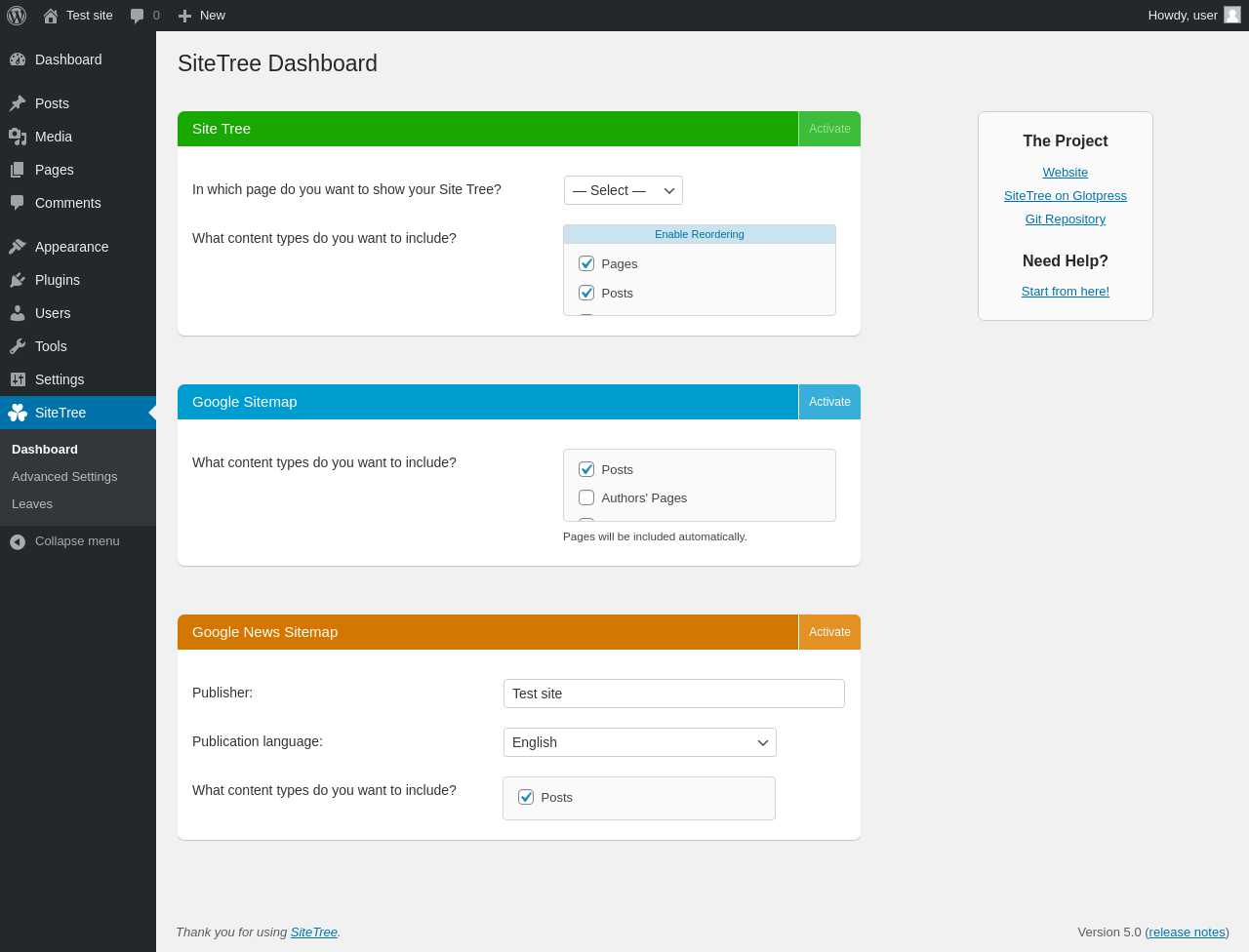The image size is (1249, 952).
Task: Click the Media icon in sidebar
Action: pyautogui.click(x=18, y=137)
